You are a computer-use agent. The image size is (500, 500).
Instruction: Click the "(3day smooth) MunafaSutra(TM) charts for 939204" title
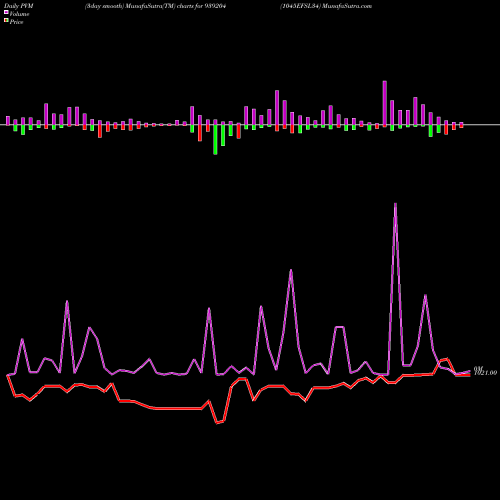[156, 6]
